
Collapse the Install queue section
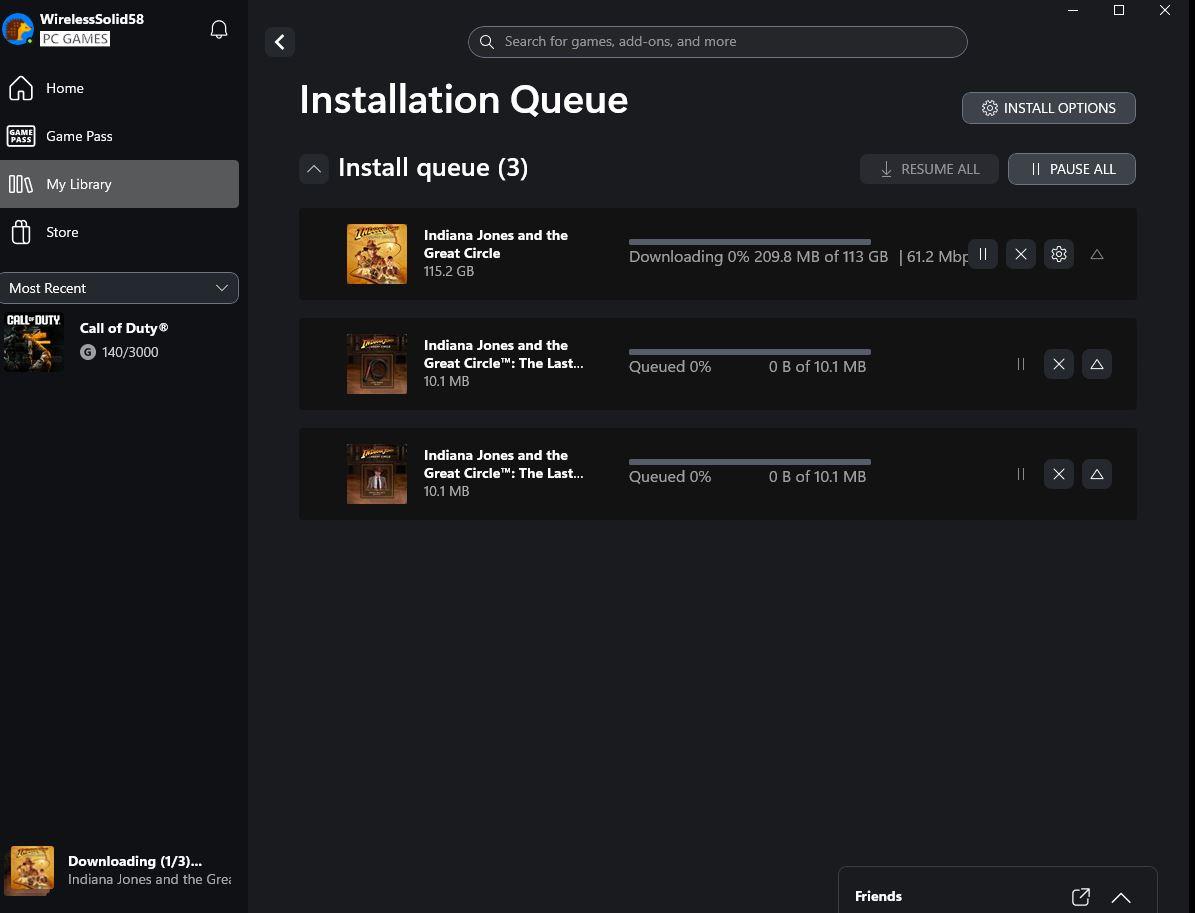pyautogui.click(x=314, y=169)
